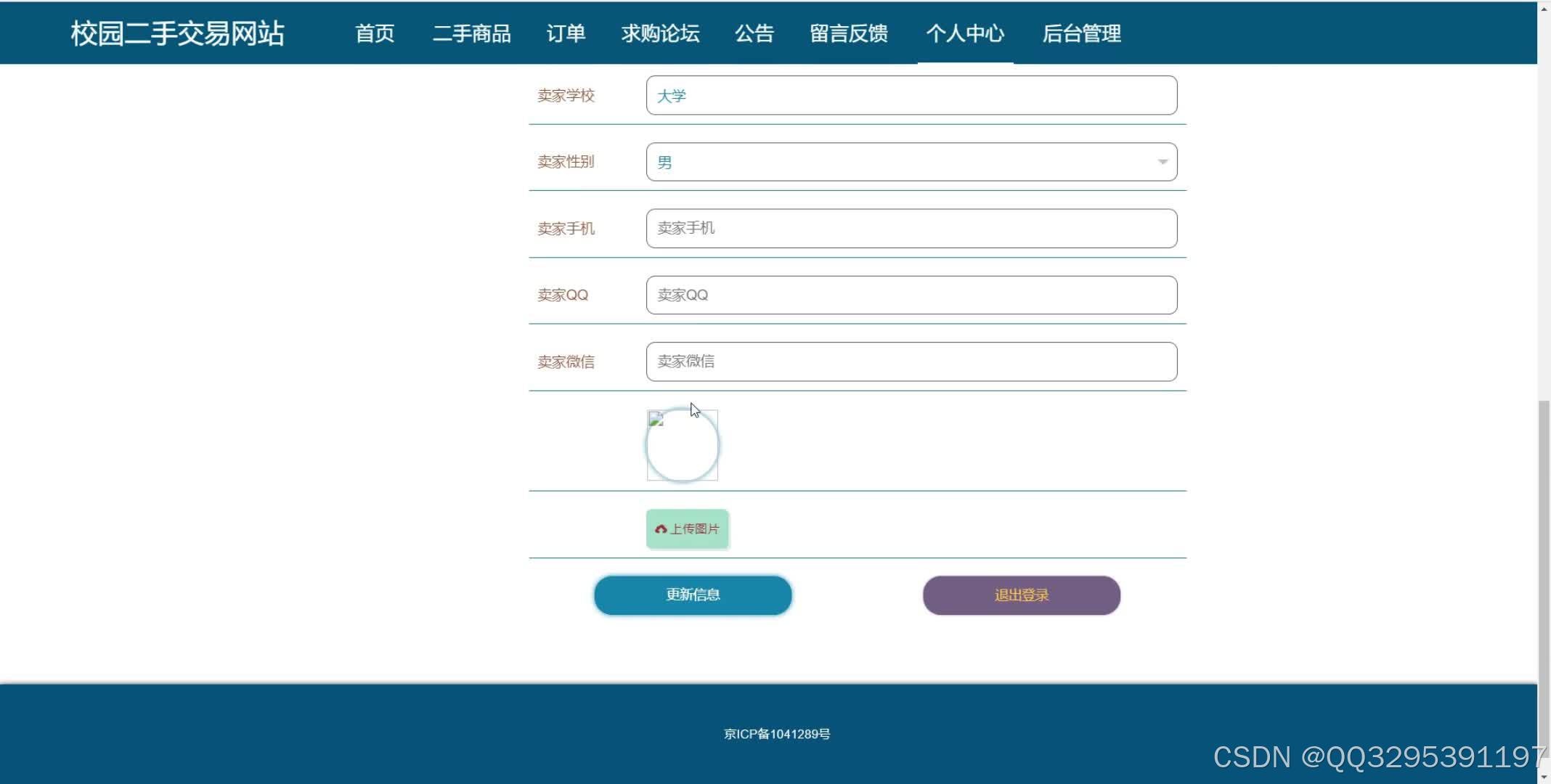Click the 卖家微信 label

tap(566, 362)
